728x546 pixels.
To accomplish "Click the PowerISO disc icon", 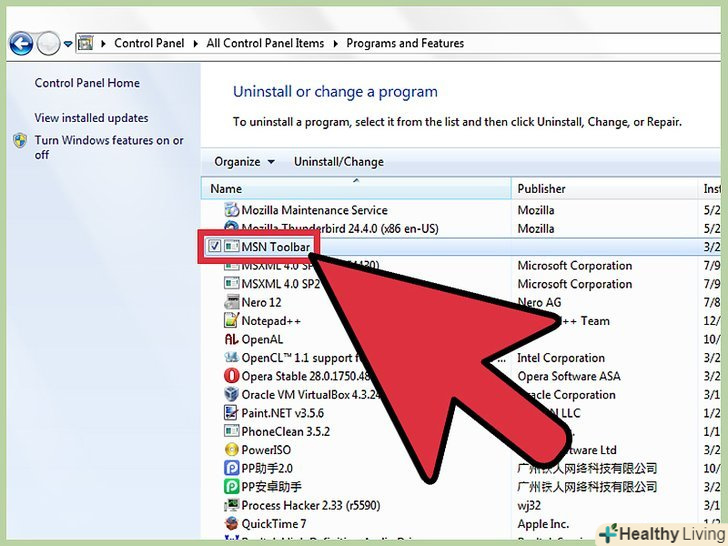I will coord(231,449).
